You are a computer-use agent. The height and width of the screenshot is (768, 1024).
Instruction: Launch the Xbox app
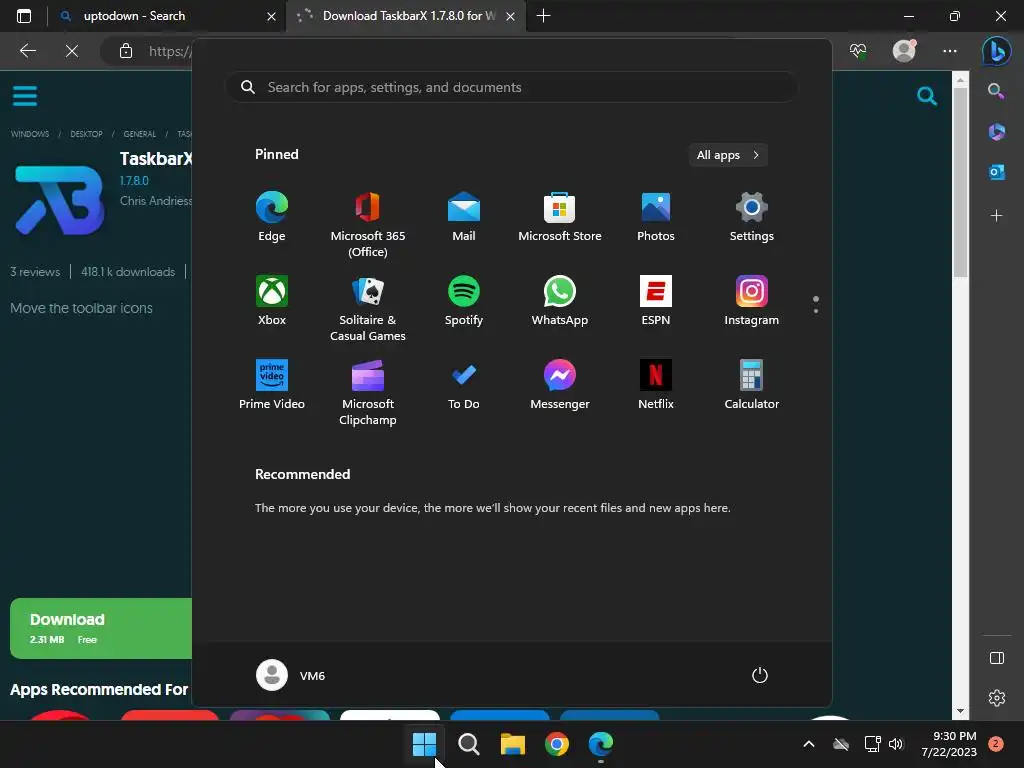[272, 301]
